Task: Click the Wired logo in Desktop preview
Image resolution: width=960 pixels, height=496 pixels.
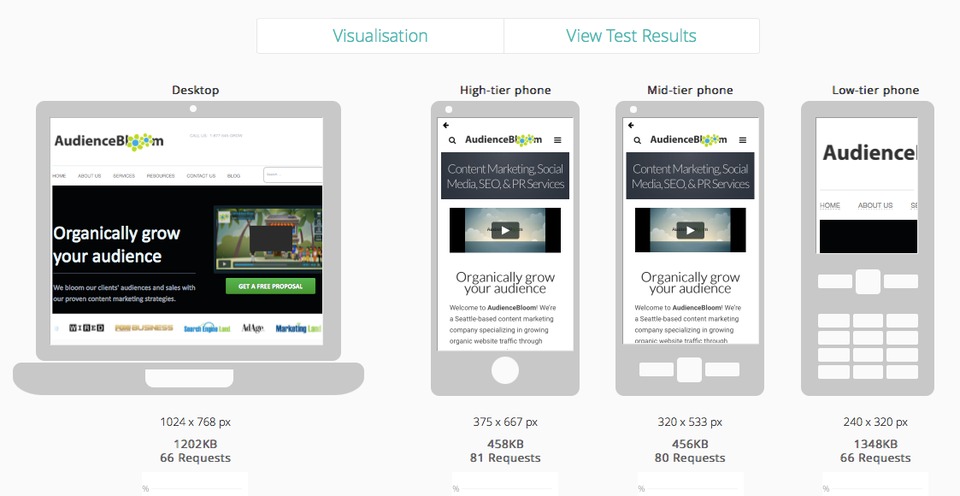Action: pos(86,328)
